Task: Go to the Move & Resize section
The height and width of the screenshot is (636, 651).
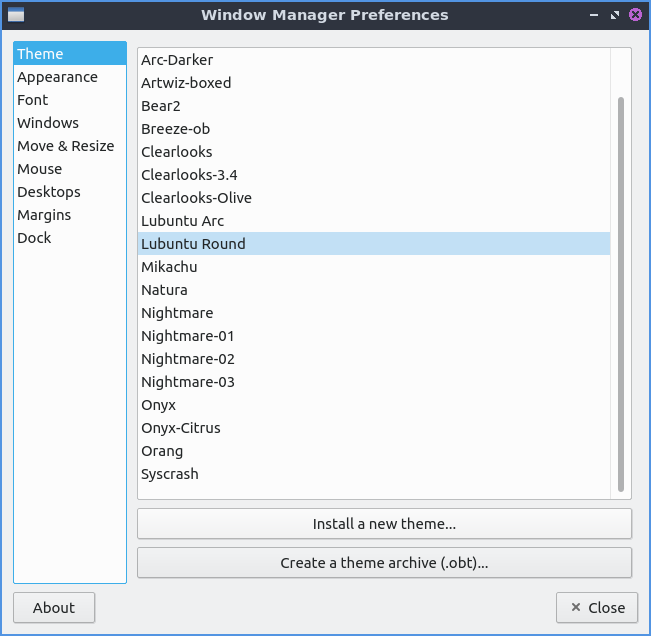Action: pyautogui.click(x=65, y=146)
